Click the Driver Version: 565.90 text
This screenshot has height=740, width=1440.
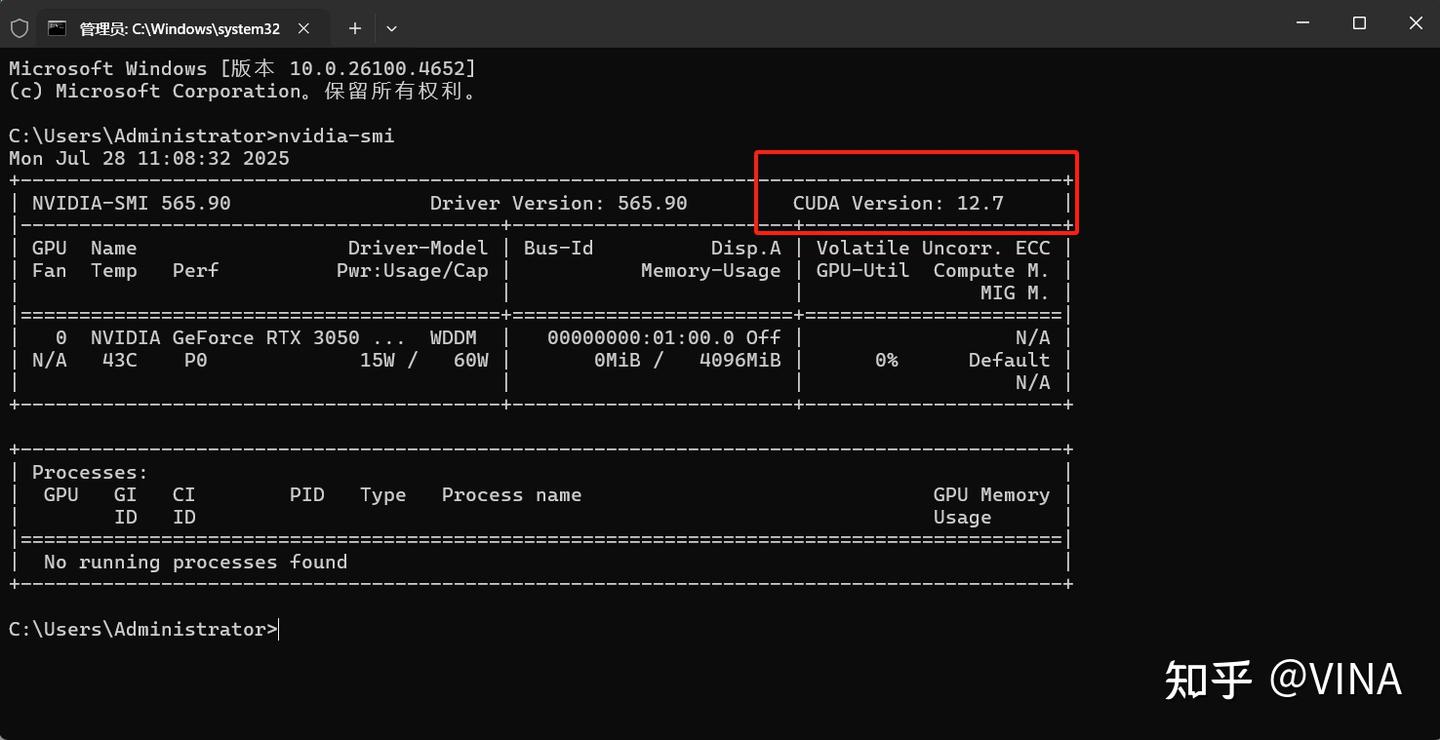(558, 203)
